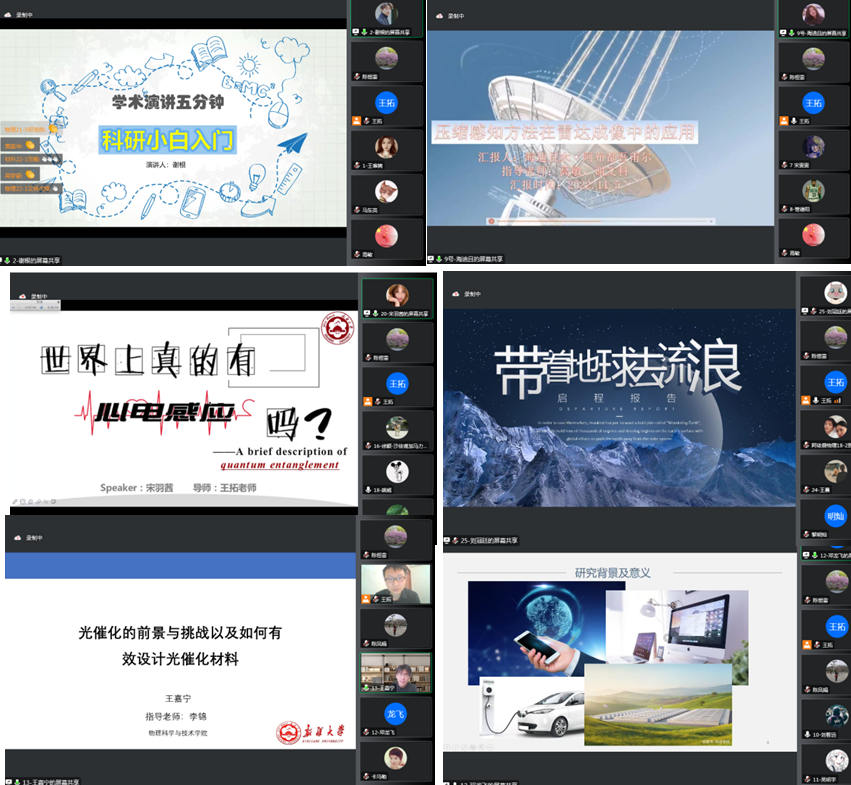This screenshot has height=785, width=851.
Task: Select the bookshelf webcam tile of 13-王嘉宁
Action: pyautogui.click(x=396, y=673)
